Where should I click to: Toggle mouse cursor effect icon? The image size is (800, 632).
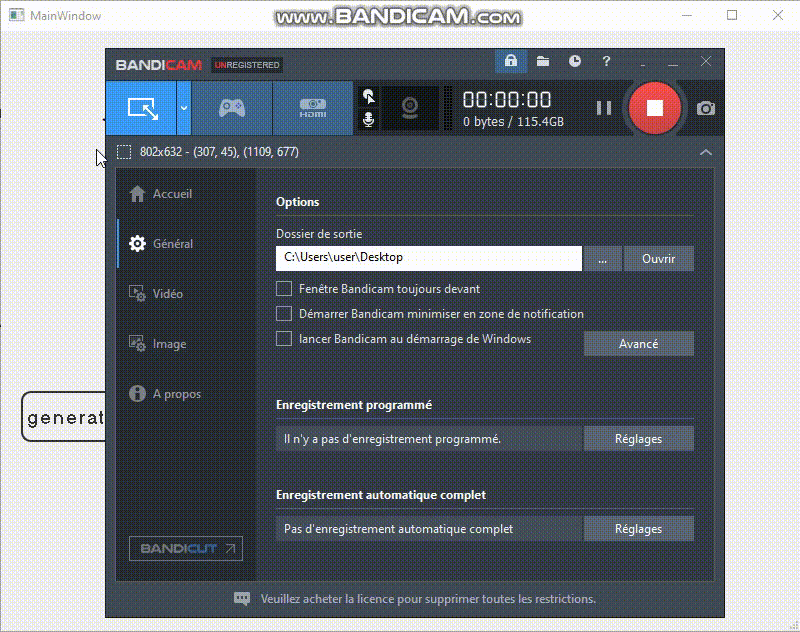coord(368,96)
